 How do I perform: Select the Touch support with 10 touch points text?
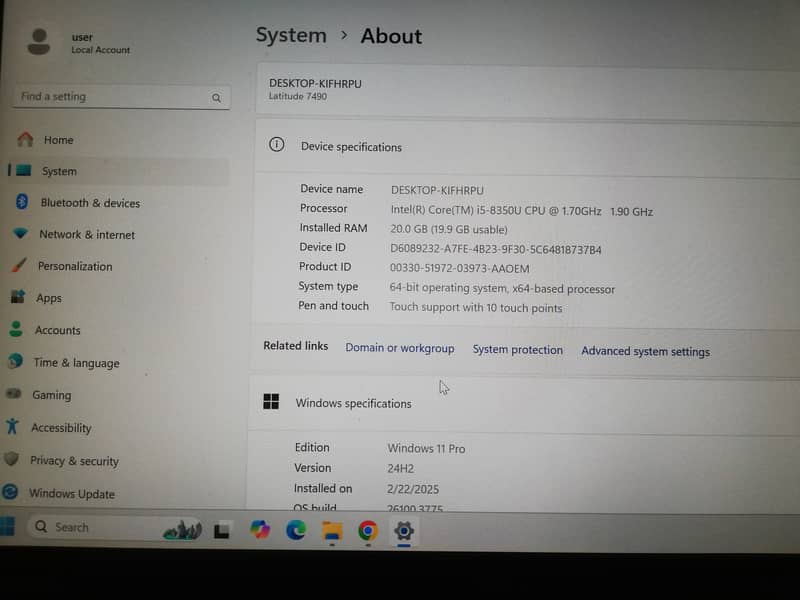476,308
